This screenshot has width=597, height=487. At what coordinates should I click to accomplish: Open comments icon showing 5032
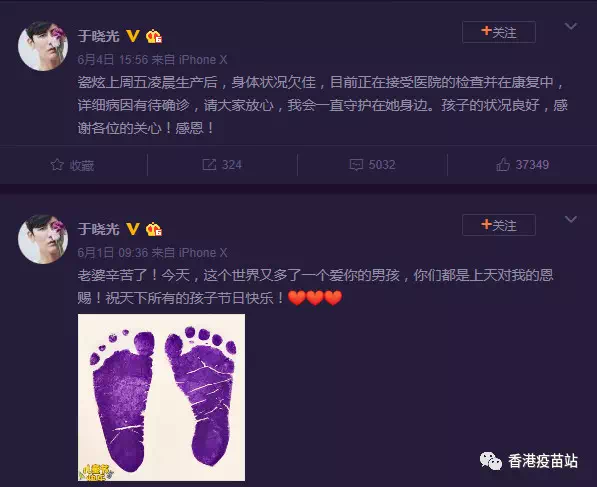point(356,165)
